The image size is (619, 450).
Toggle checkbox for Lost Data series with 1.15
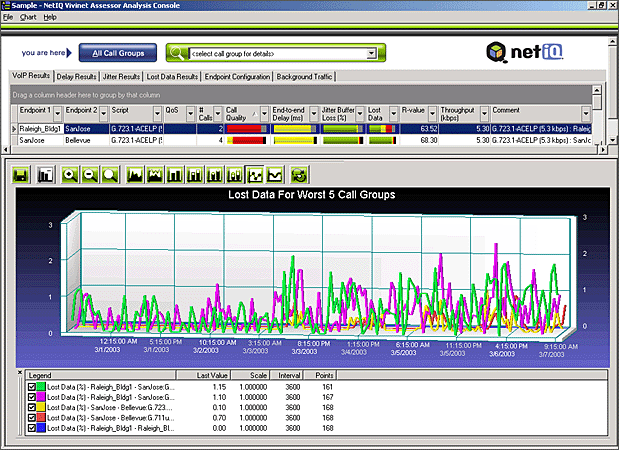click(32, 387)
